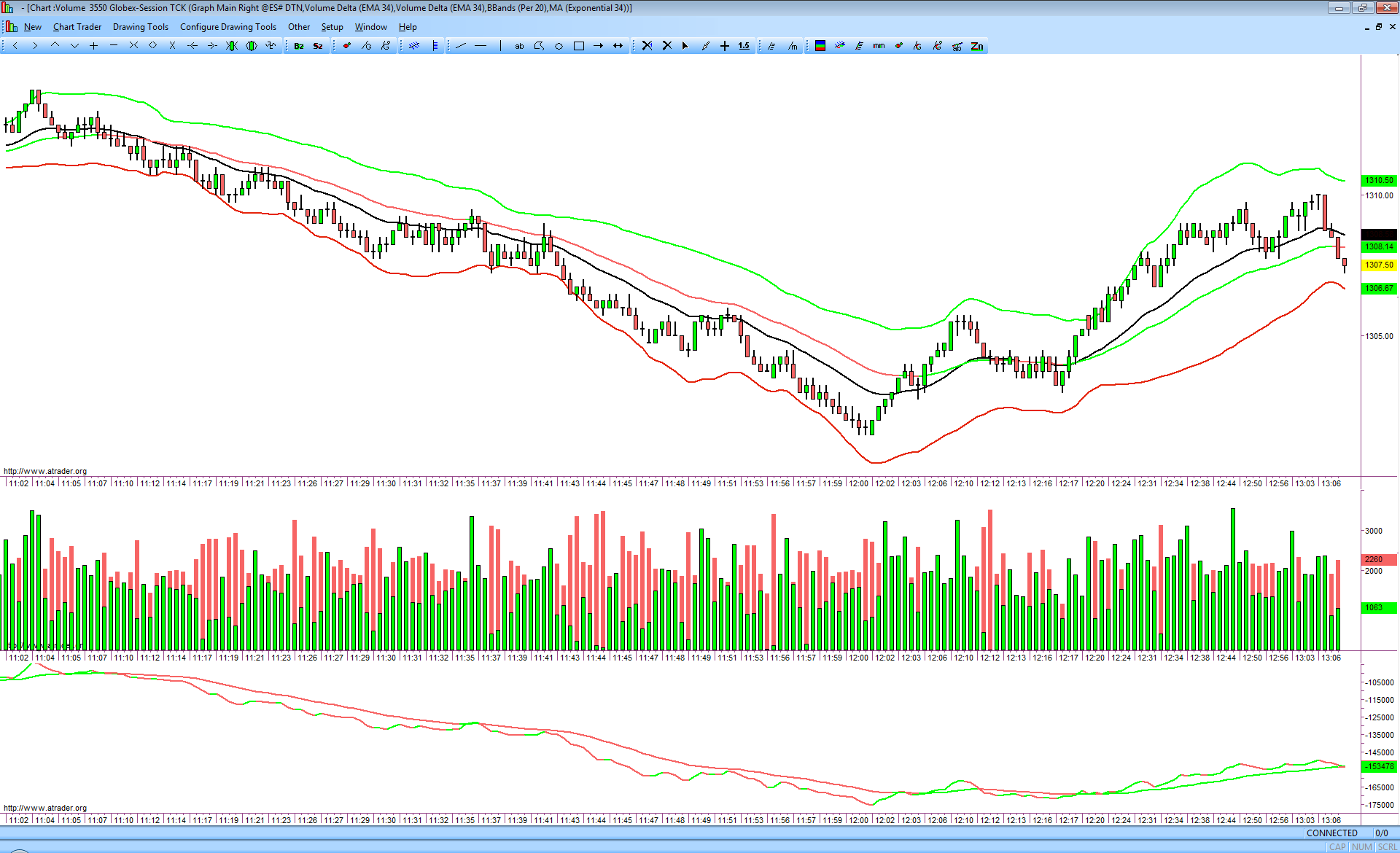Click the minus zoom-out toolbar icon

point(114,46)
